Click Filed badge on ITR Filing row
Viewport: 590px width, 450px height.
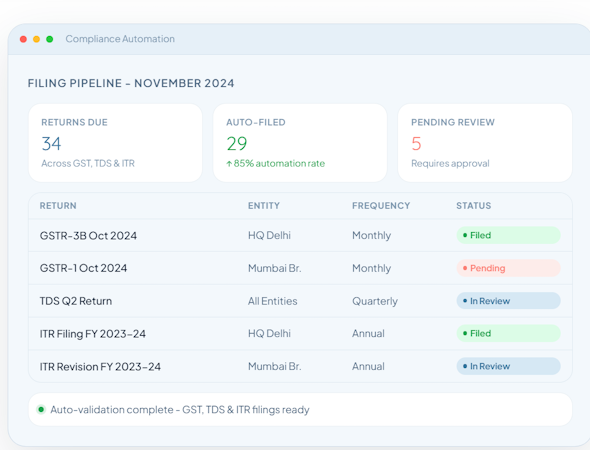coord(509,333)
